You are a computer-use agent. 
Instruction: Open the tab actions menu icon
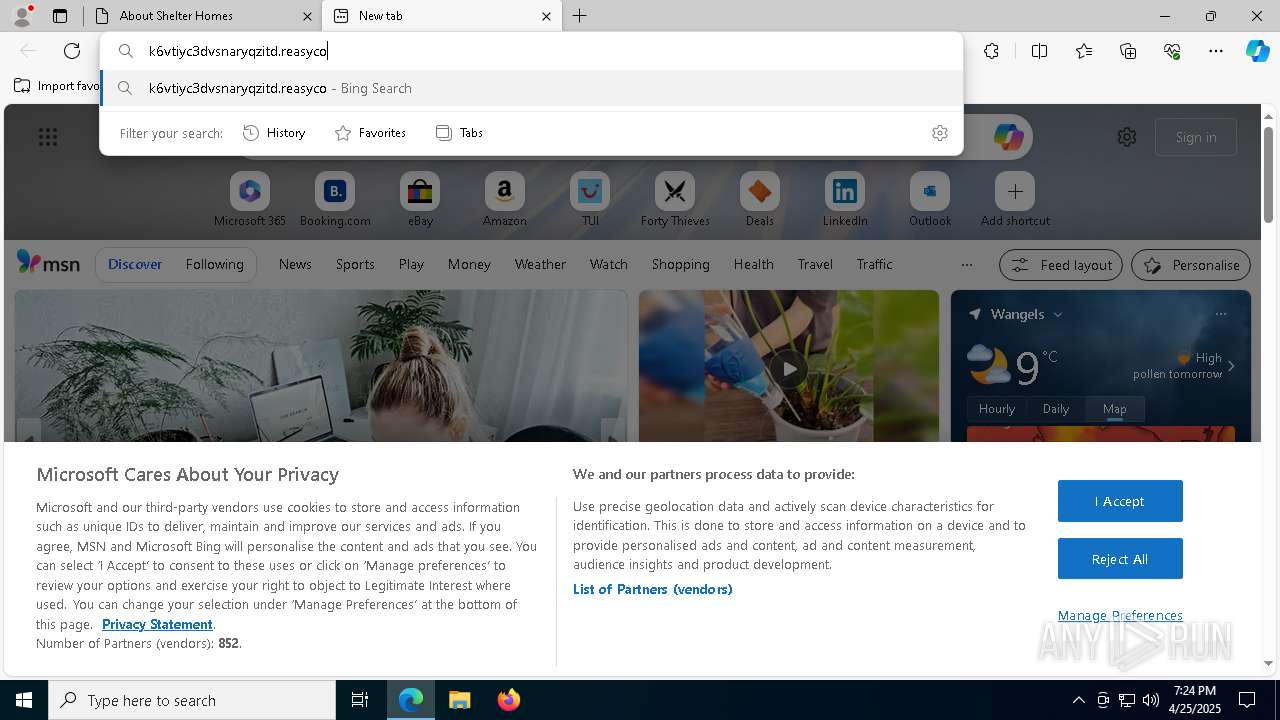[x=60, y=16]
